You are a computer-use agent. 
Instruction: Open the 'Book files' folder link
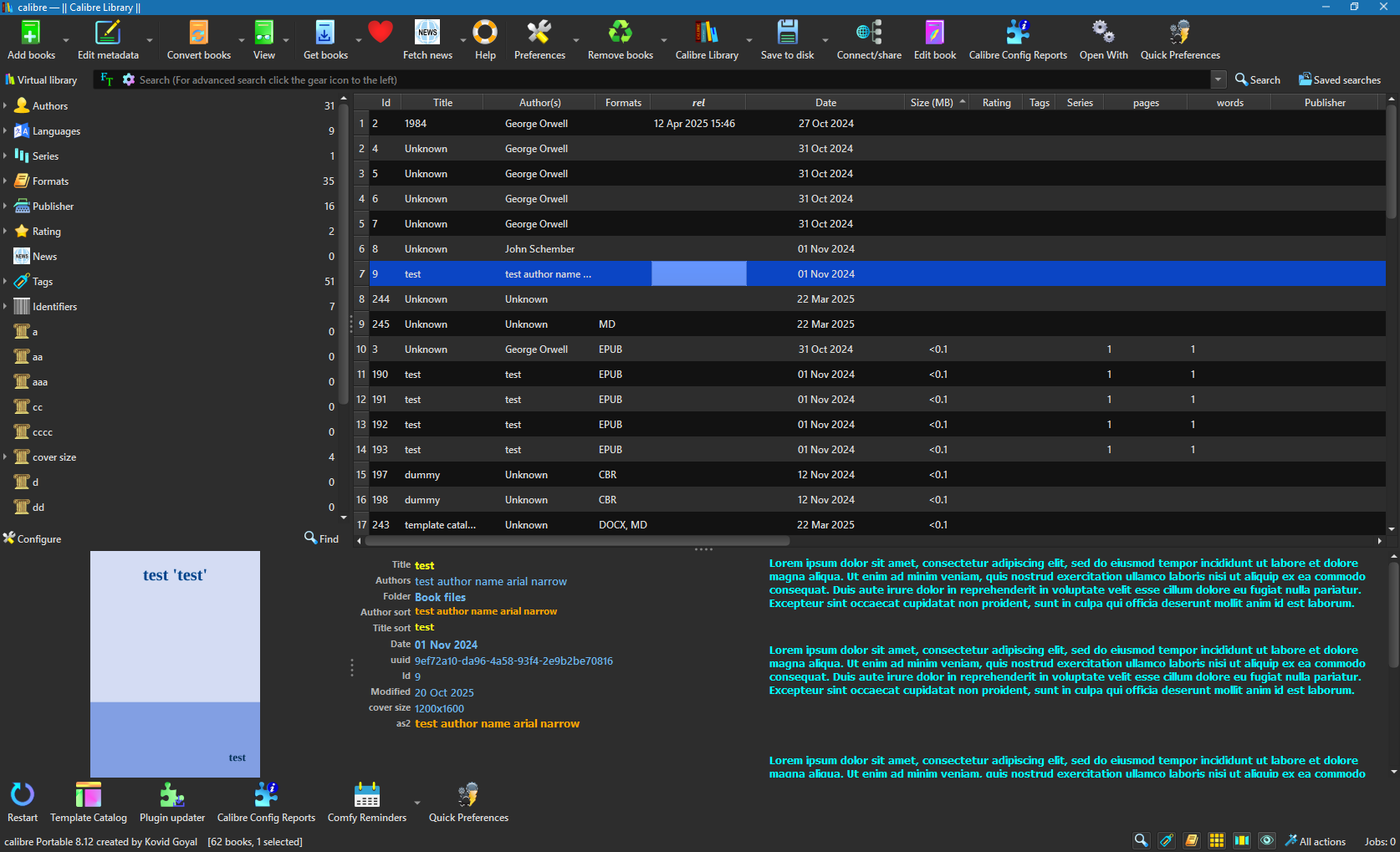point(440,597)
